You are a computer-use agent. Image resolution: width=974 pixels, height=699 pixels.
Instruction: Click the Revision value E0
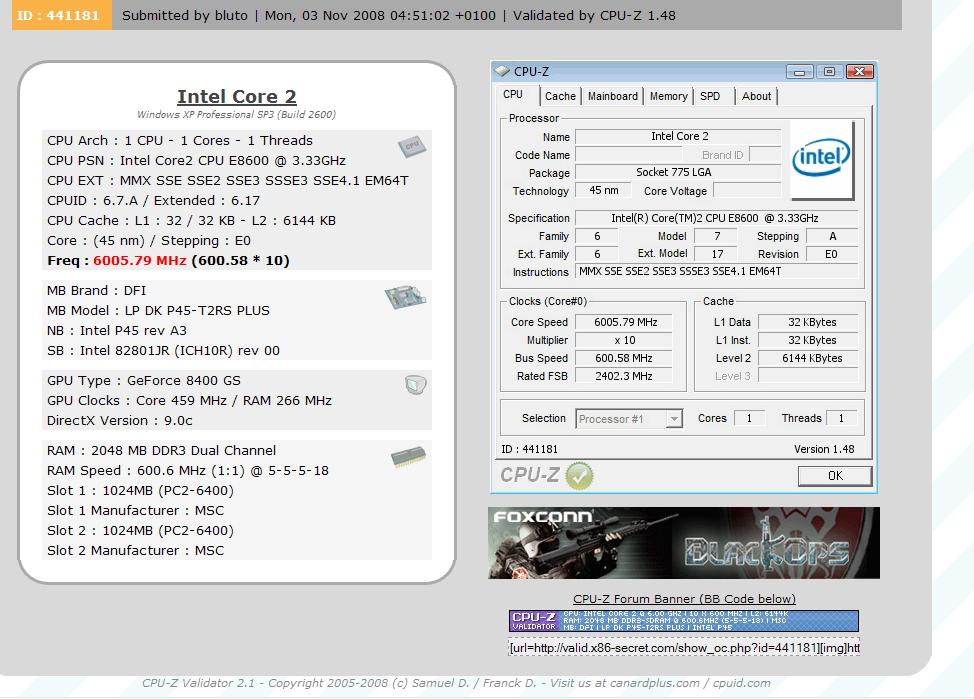click(x=832, y=254)
